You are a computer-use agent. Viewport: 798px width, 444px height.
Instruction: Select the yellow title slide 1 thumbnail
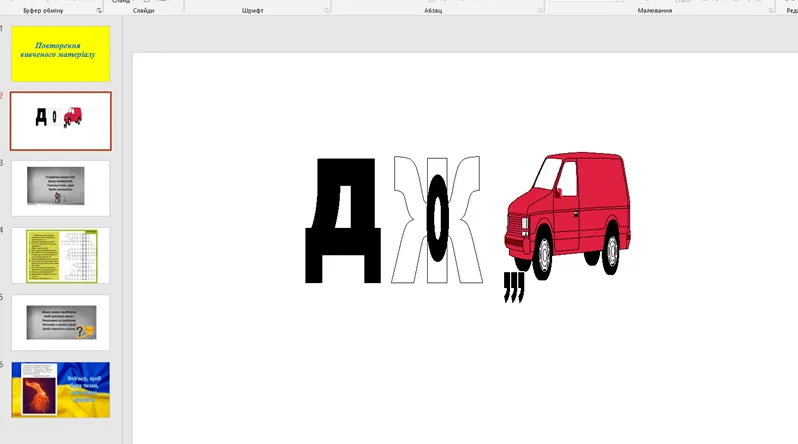pos(60,54)
